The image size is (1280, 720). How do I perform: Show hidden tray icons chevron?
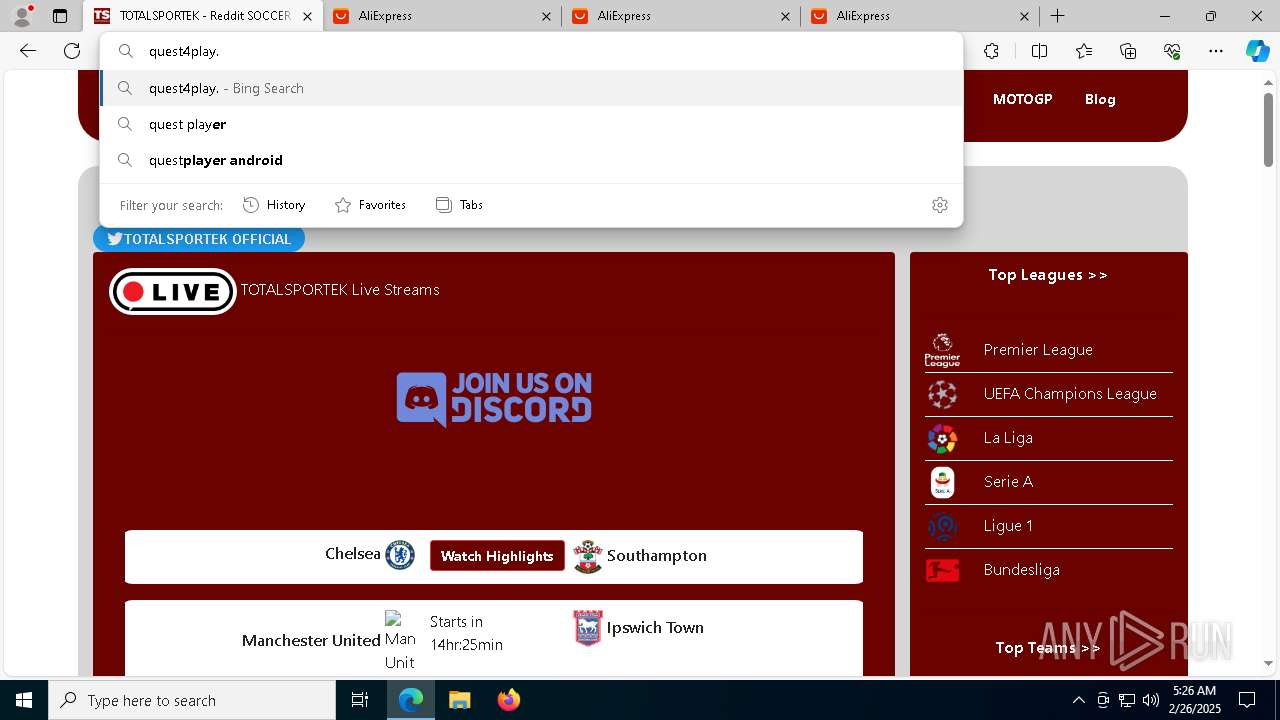pos(1078,700)
